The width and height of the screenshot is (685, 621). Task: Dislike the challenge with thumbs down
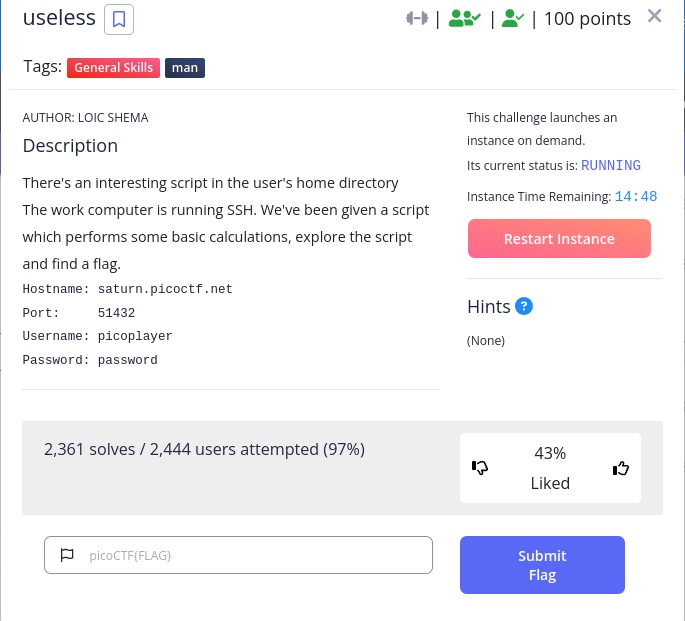pos(480,468)
